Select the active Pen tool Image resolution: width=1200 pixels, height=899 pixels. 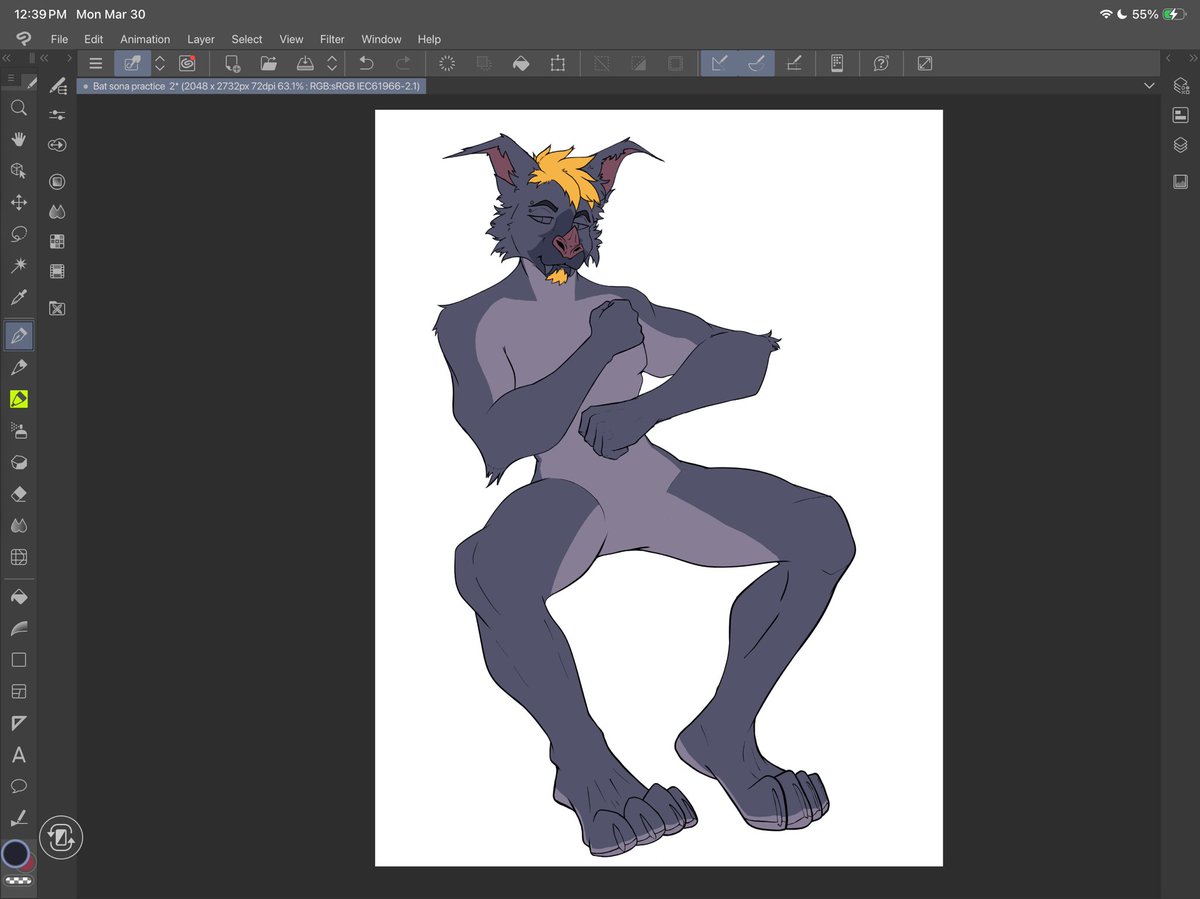coord(18,335)
